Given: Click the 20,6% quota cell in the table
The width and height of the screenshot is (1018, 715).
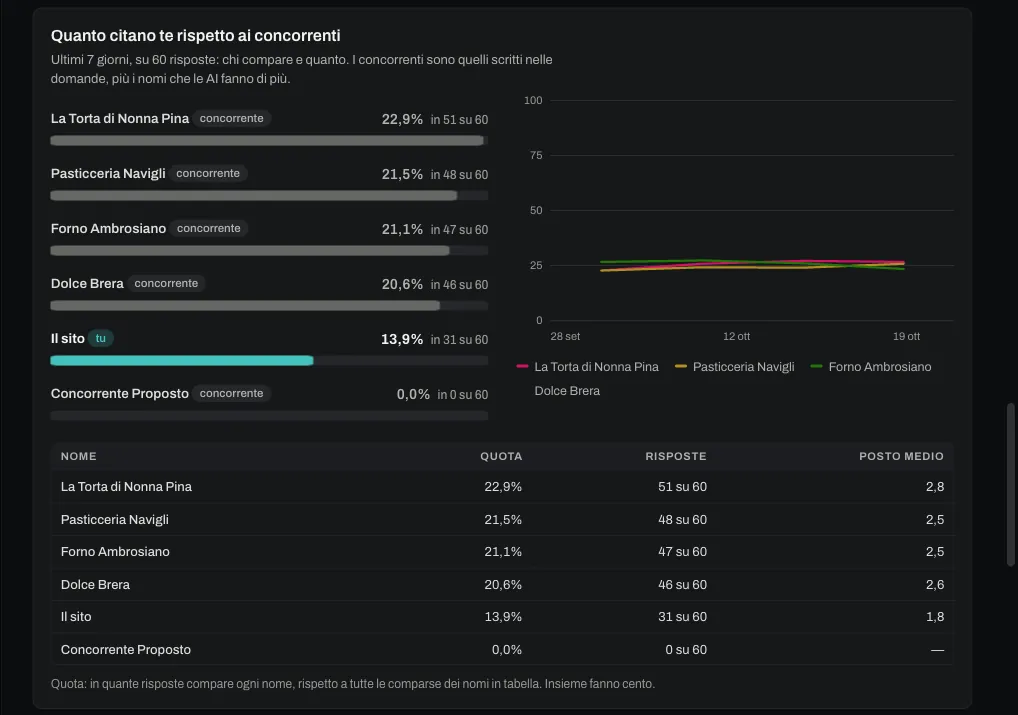Looking at the screenshot, I should tap(503, 584).
